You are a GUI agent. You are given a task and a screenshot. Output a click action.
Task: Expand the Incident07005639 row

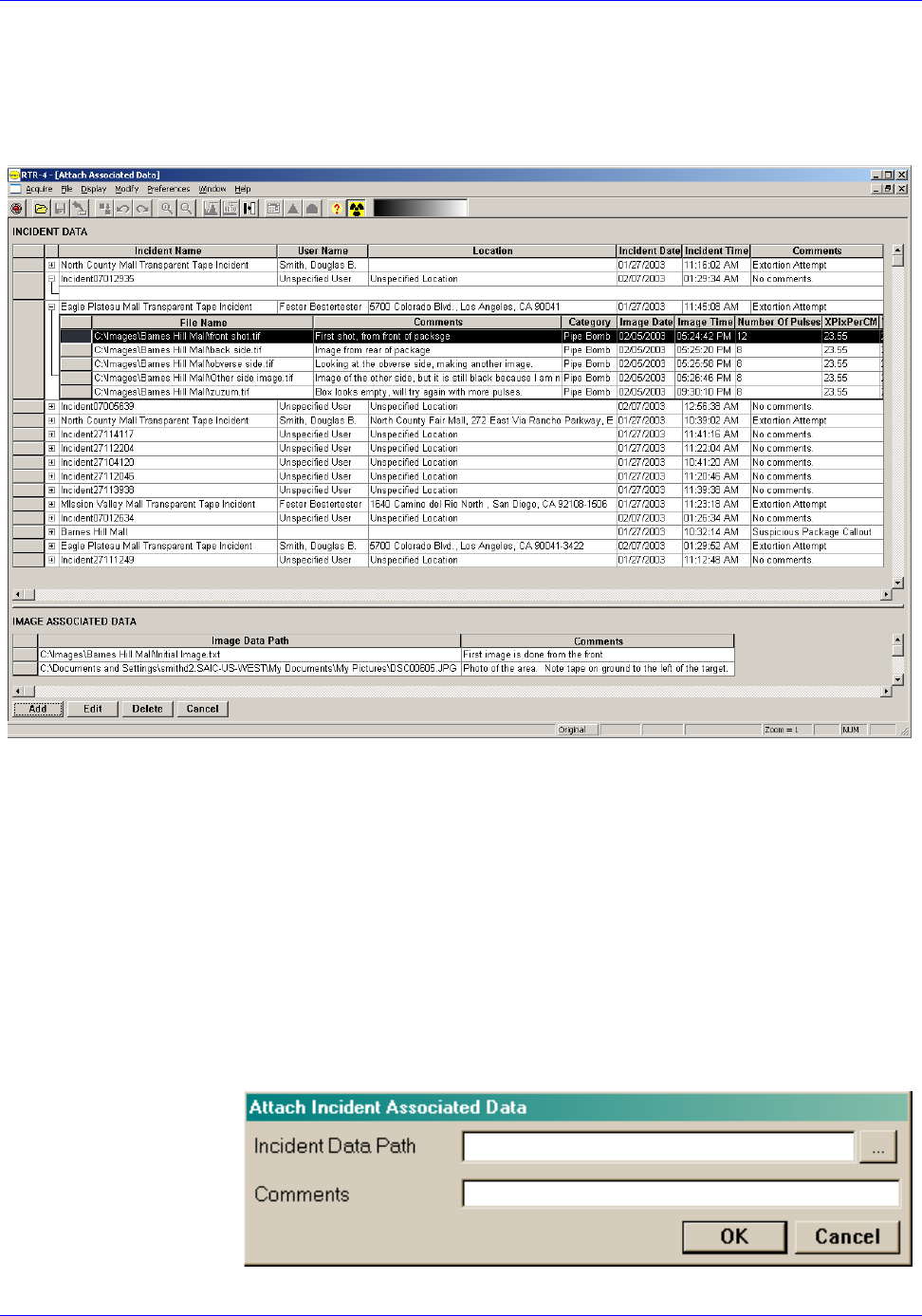coord(52,406)
